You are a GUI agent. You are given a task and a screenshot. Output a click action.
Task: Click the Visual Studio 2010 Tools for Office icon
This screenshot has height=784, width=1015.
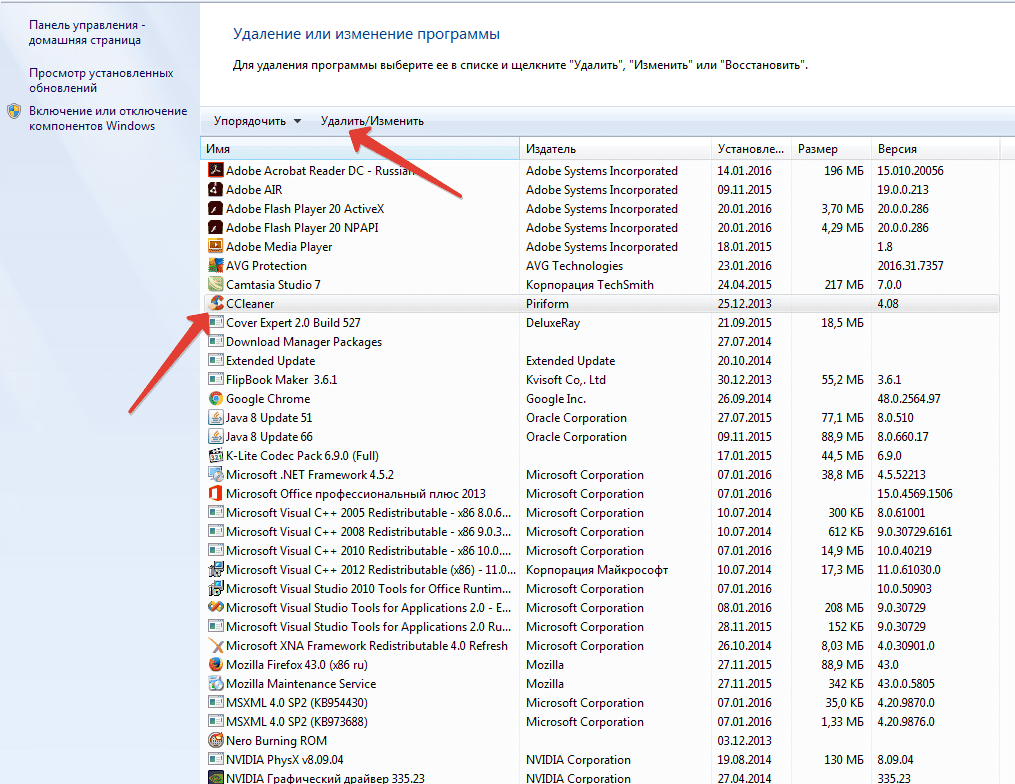click(x=216, y=588)
